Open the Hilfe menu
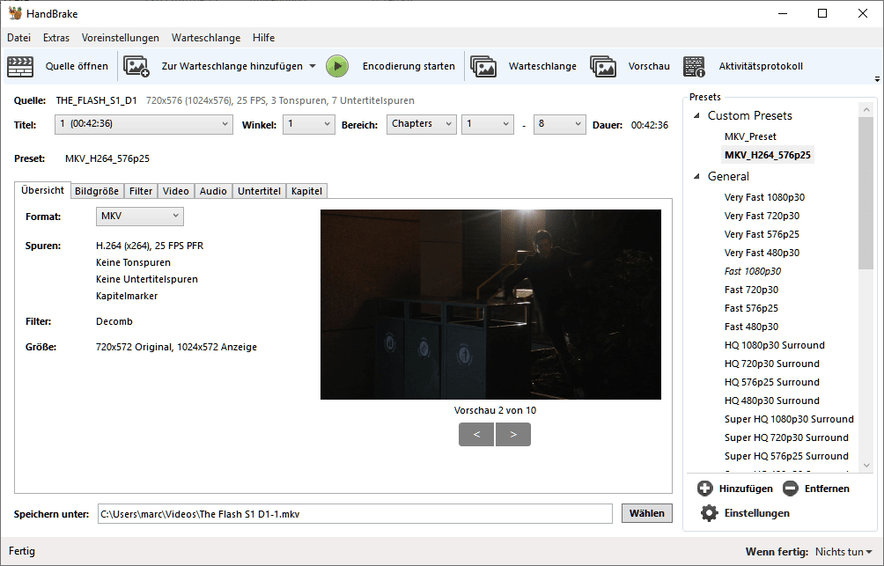Screen dimensions: 884x566 pyautogui.click(x=263, y=38)
